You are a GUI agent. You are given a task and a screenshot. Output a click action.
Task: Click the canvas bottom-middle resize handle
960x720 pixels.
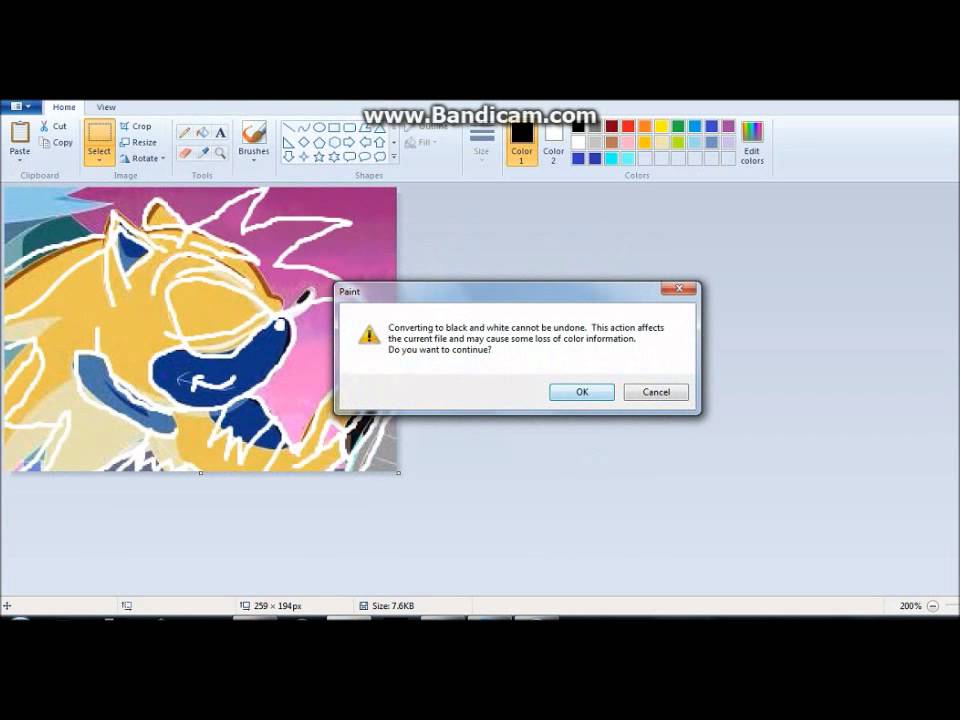click(x=201, y=473)
